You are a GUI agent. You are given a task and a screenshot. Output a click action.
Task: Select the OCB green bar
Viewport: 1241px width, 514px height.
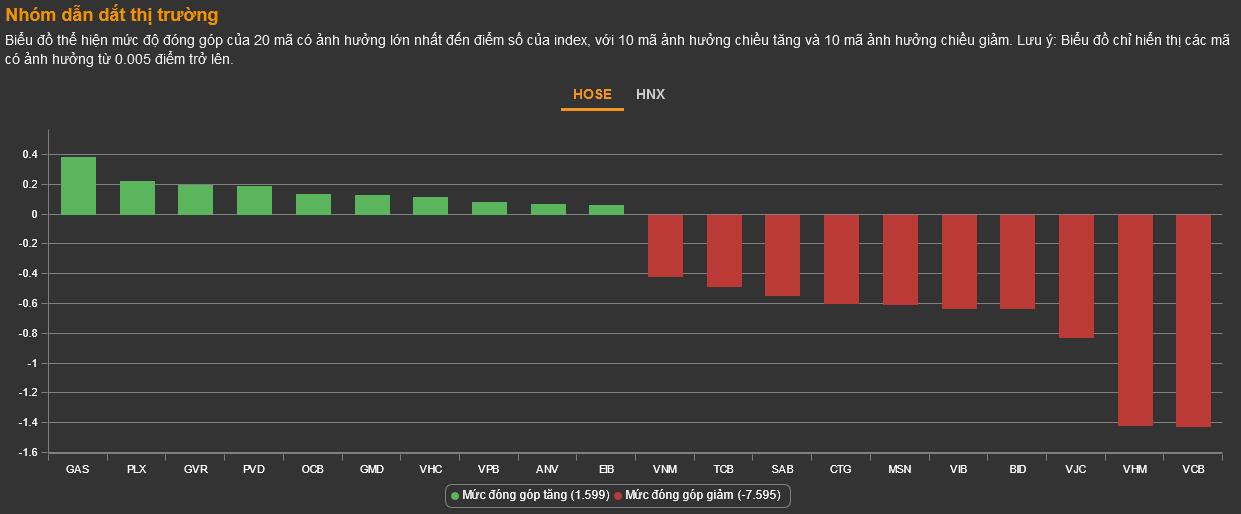pos(313,205)
